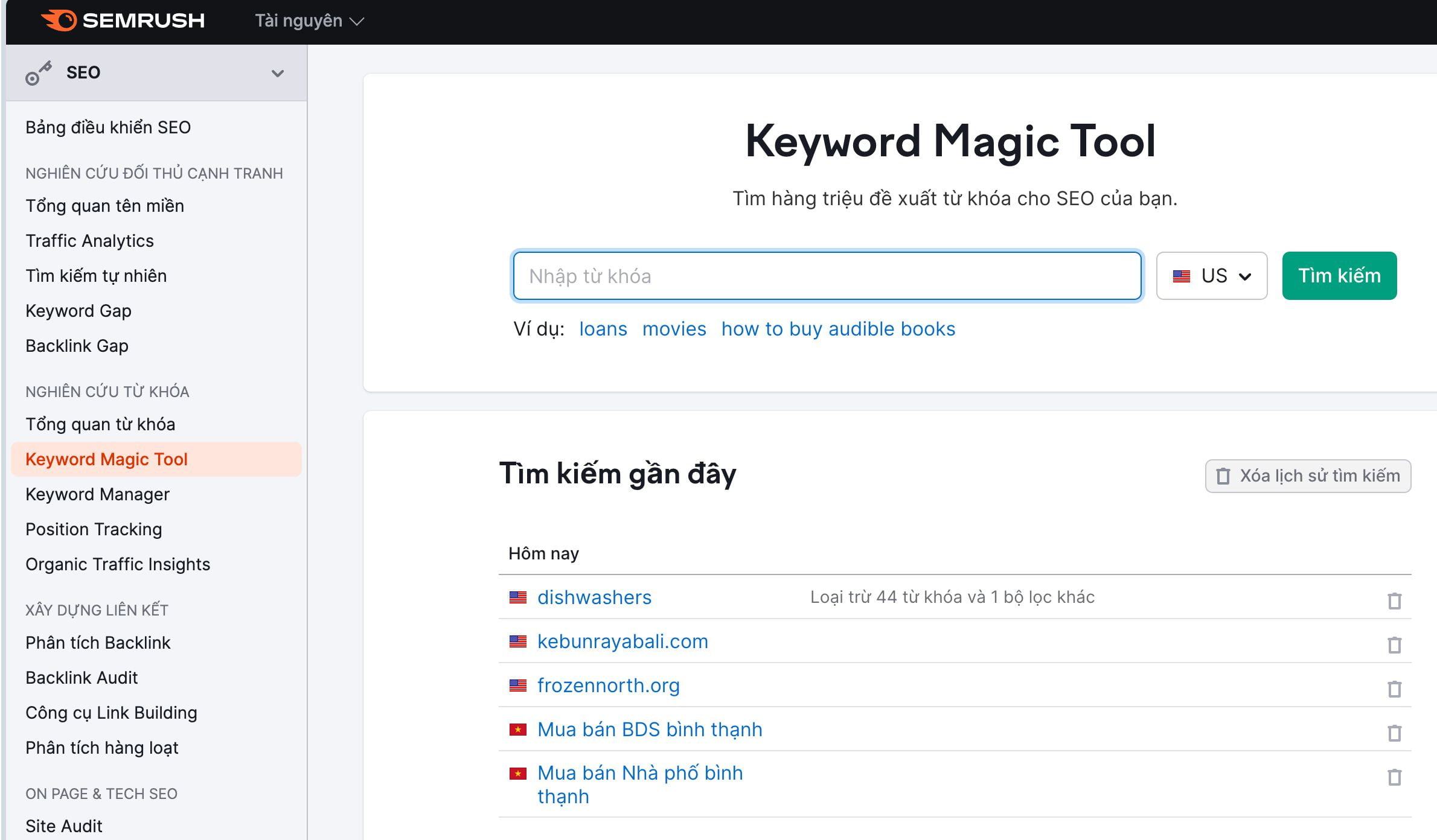The image size is (1437, 840).
Task: Open the Tài nguyên dropdown menu
Action: [309, 21]
